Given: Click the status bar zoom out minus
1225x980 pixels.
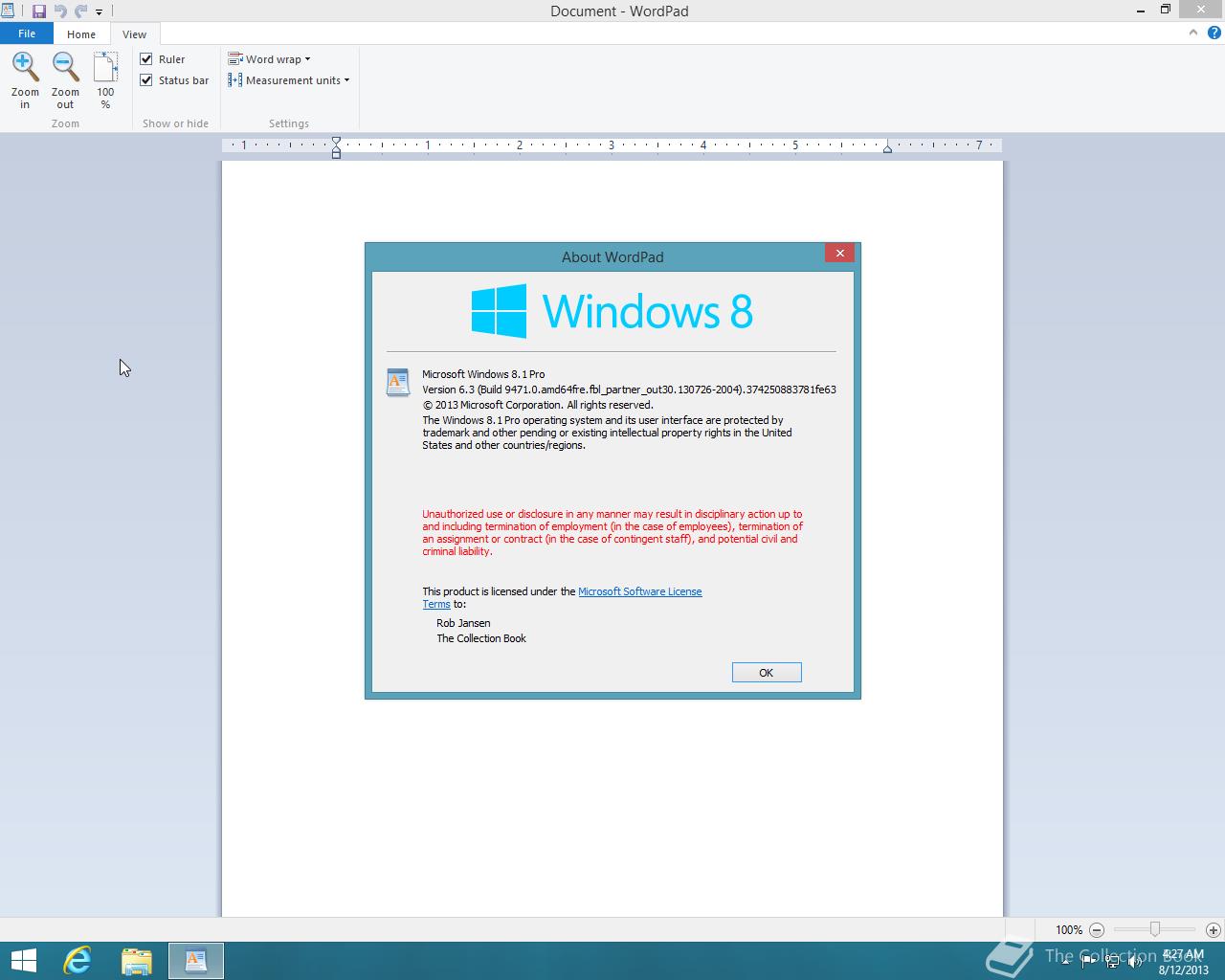Looking at the screenshot, I should tap(1097, 929).
